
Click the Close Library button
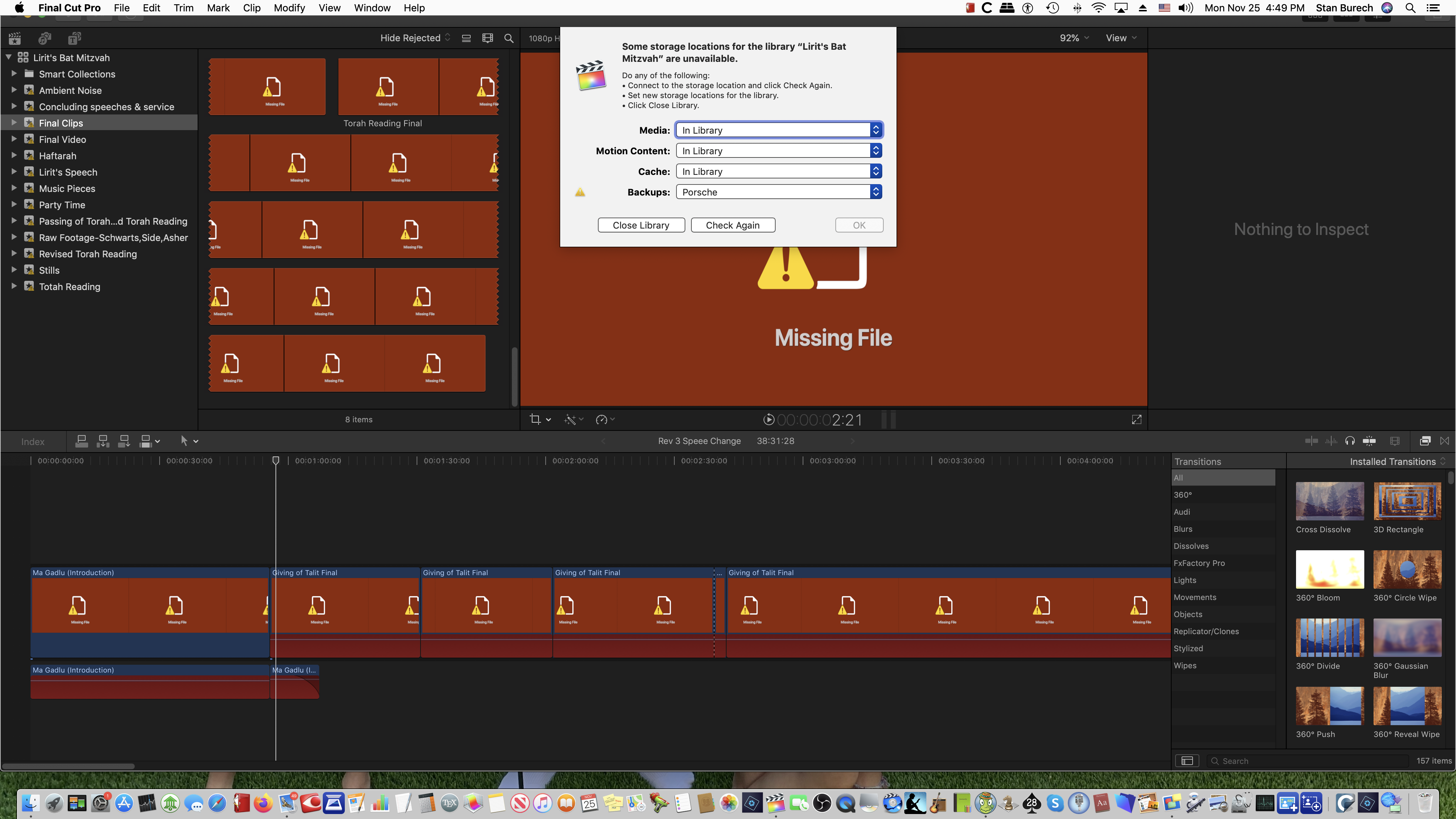click(x=641, y=225)
